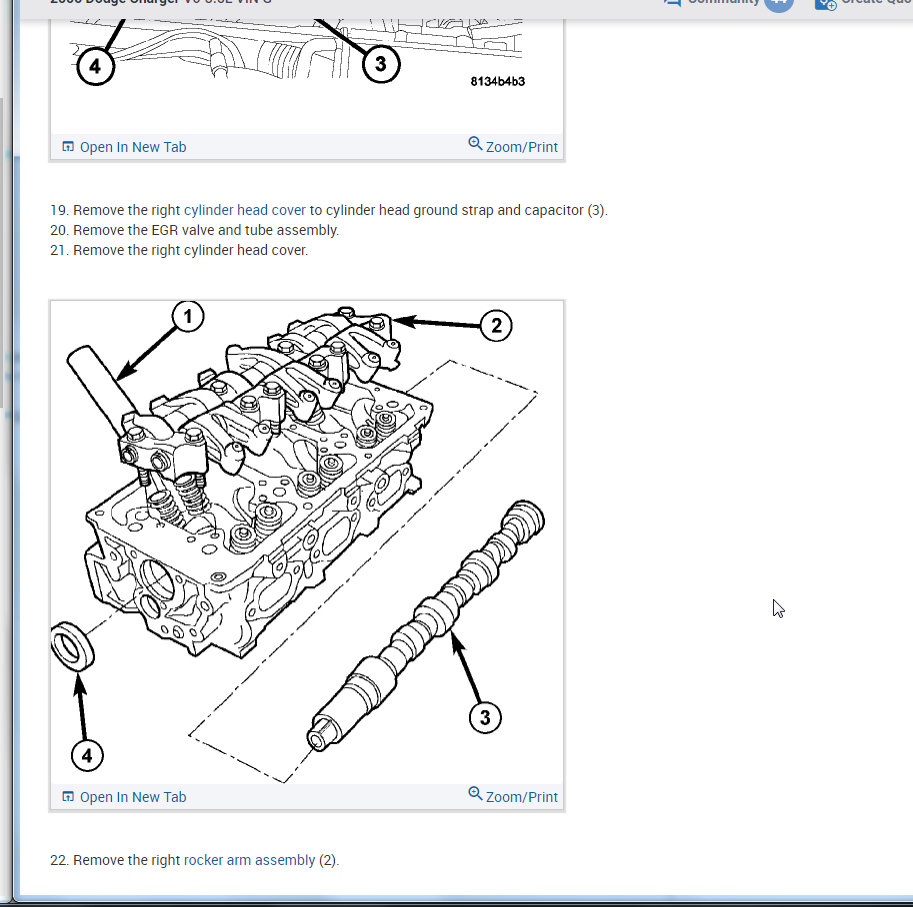This screenshot has height=907, width=913.
Task: Click the Create Quote icon in the header
Action: click(x=825, y=5)
